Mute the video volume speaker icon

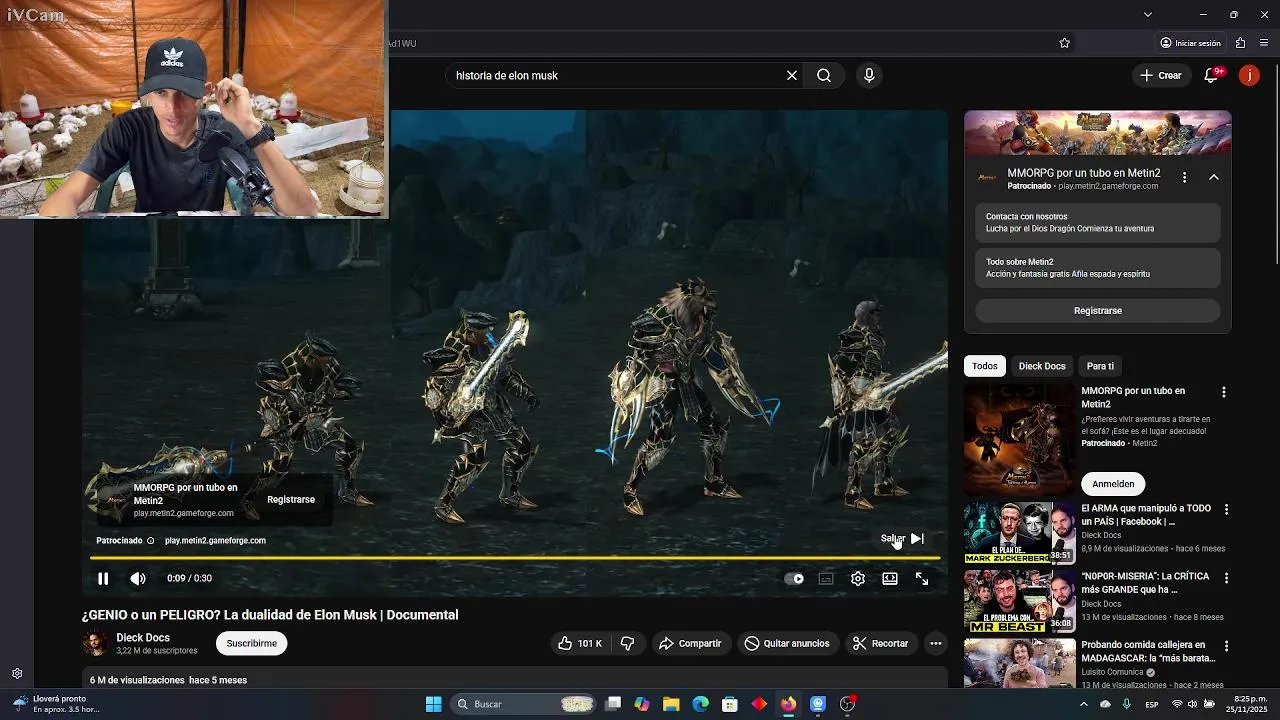[x=138, y=578]
